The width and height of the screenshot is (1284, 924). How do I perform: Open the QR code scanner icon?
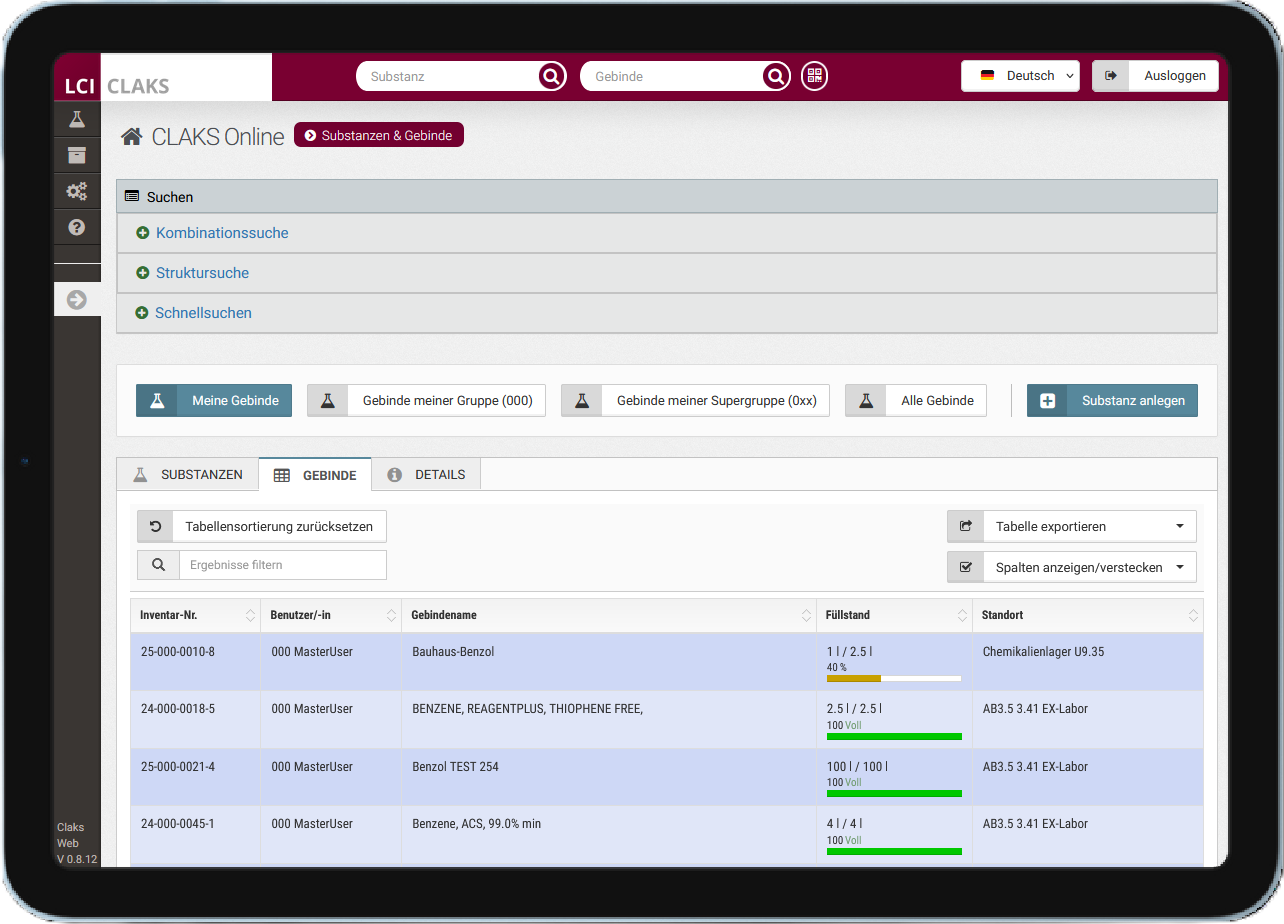815,77
